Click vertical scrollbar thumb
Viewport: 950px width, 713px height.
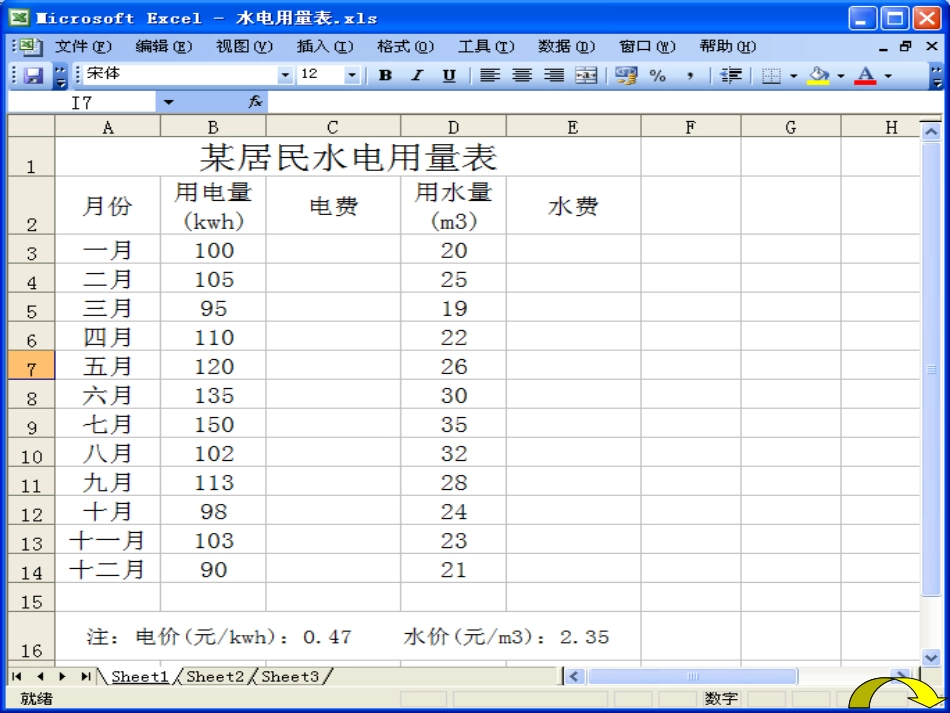click(931, 369)
